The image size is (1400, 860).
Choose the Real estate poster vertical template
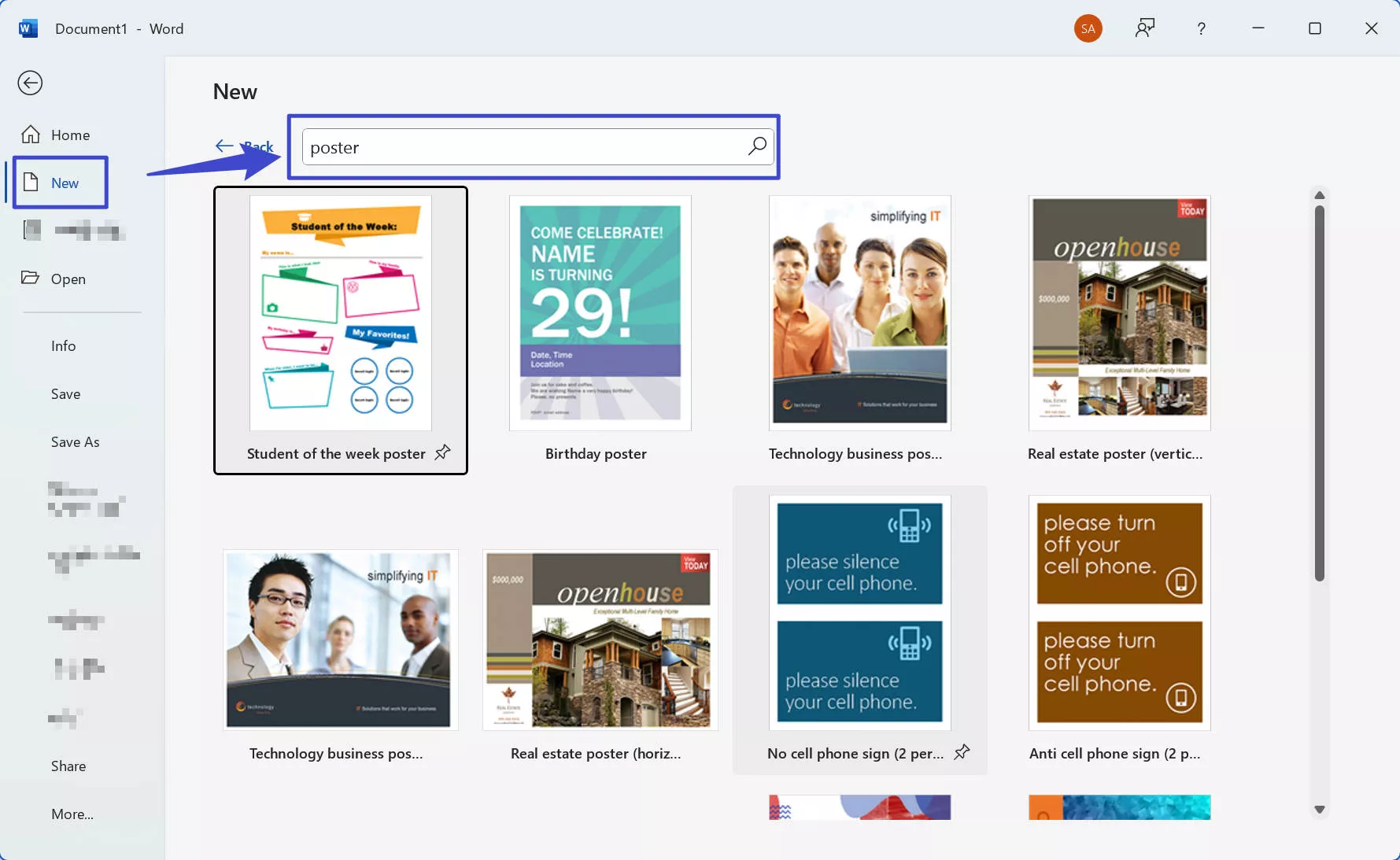coord(1119,314)
